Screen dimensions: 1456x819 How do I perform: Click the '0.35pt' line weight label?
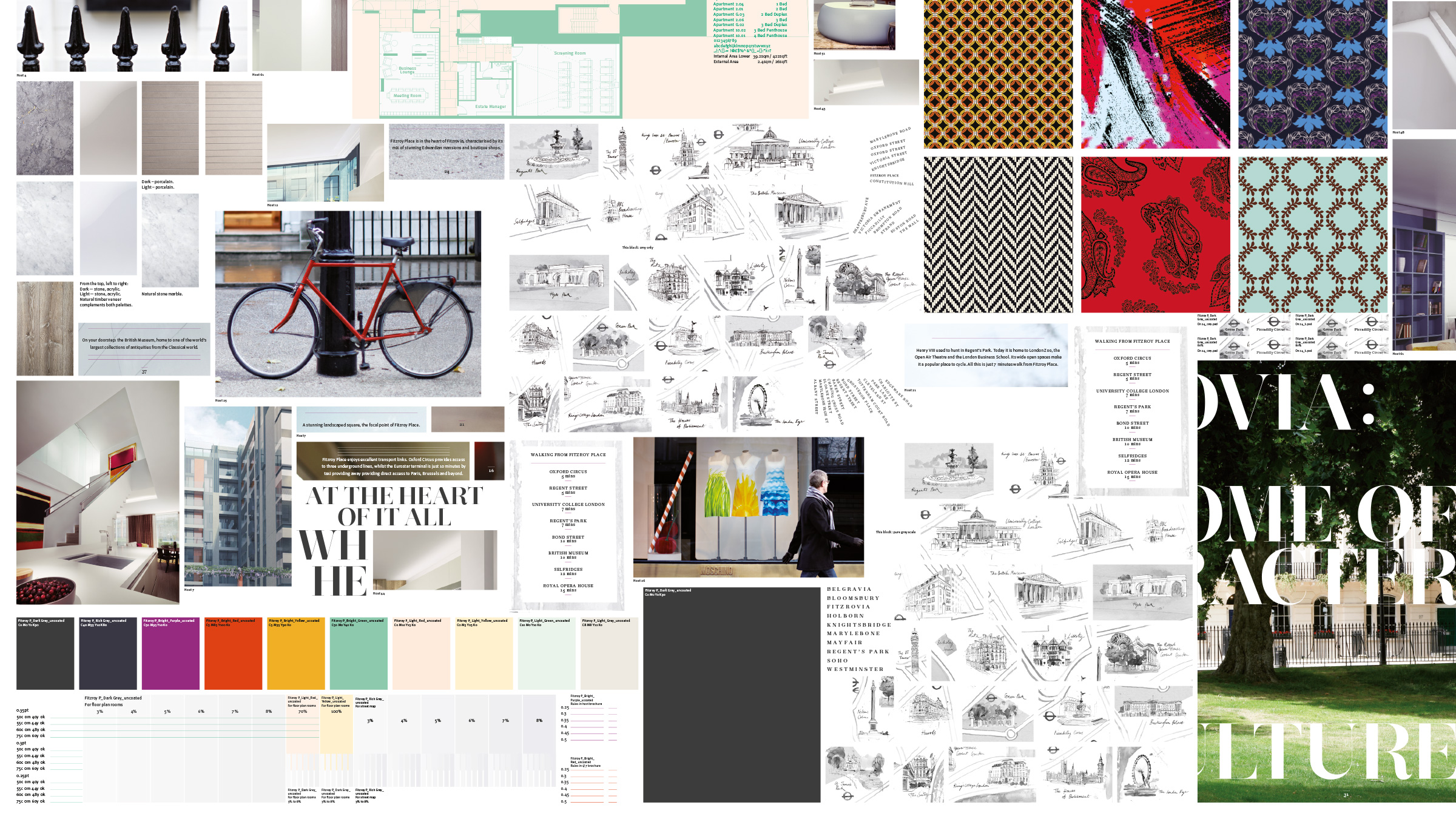[22, 710]
